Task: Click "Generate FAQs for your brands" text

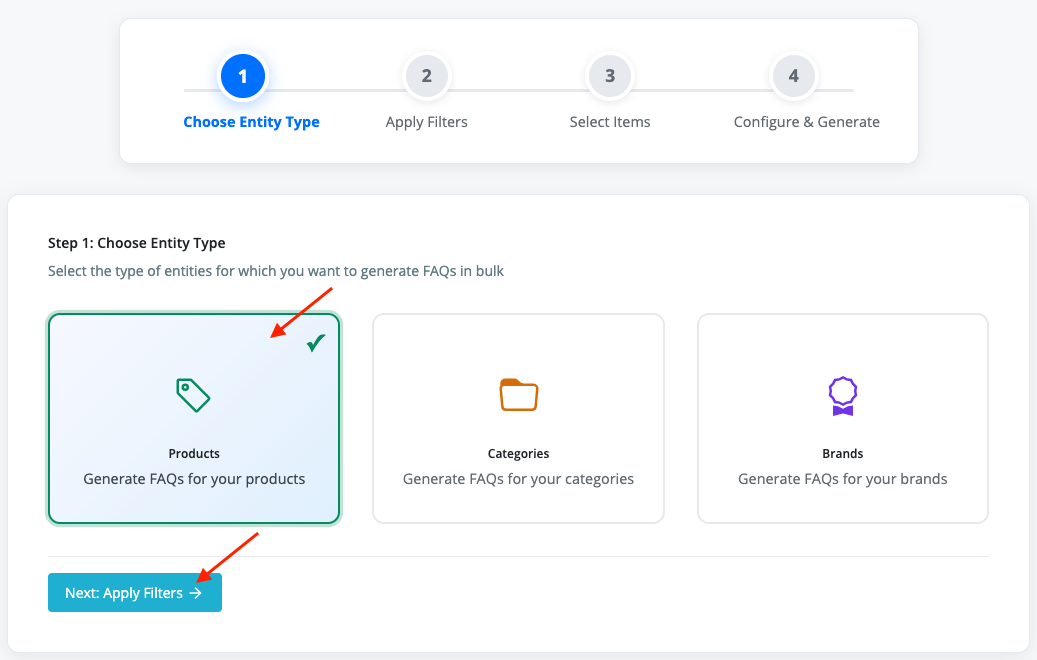Action: tap(843, 479)
